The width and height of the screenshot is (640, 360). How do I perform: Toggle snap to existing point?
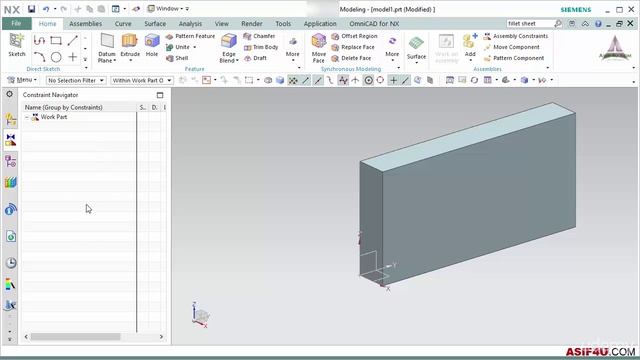[x=393, y=80]
